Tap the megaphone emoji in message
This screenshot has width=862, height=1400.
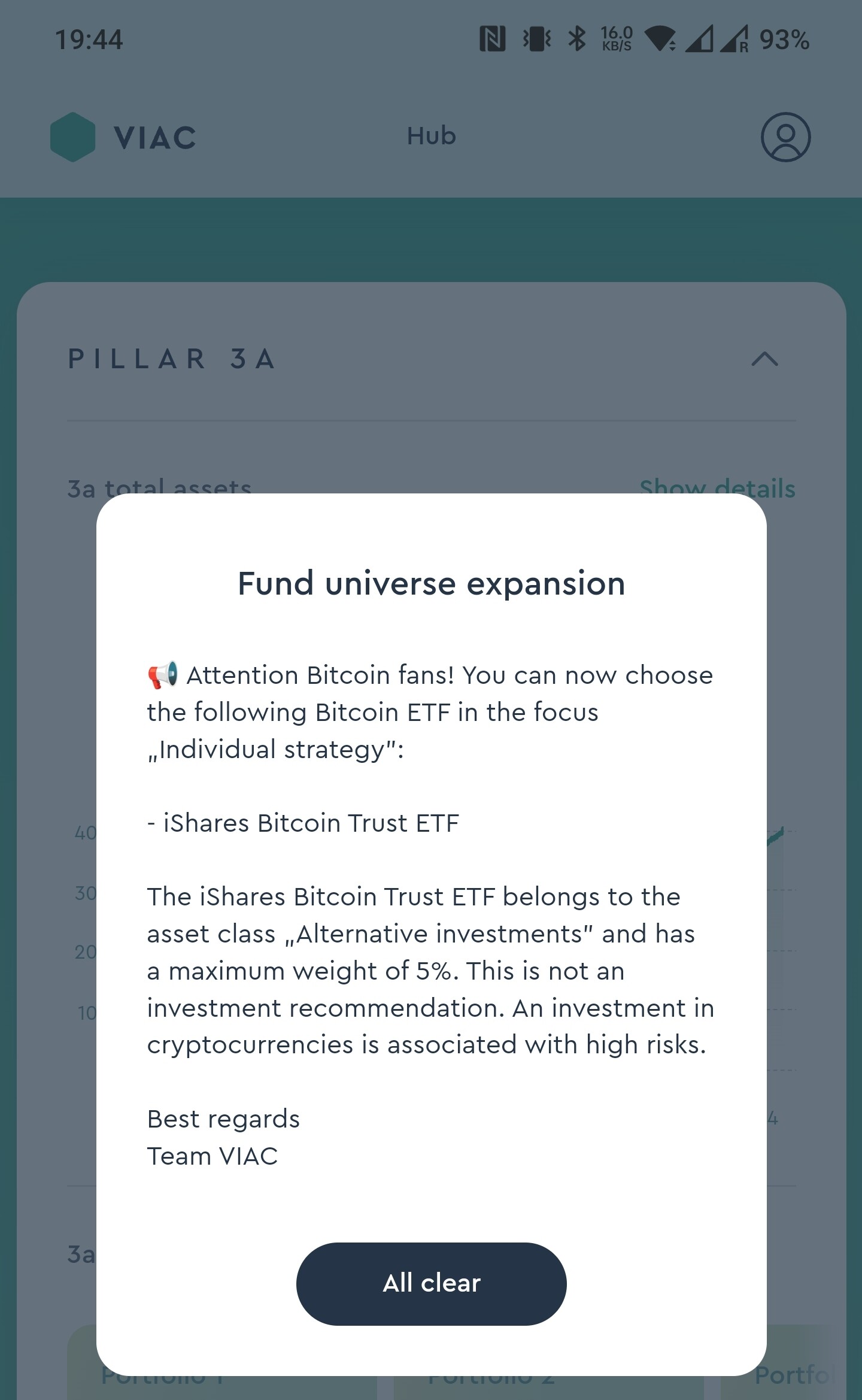163,675
